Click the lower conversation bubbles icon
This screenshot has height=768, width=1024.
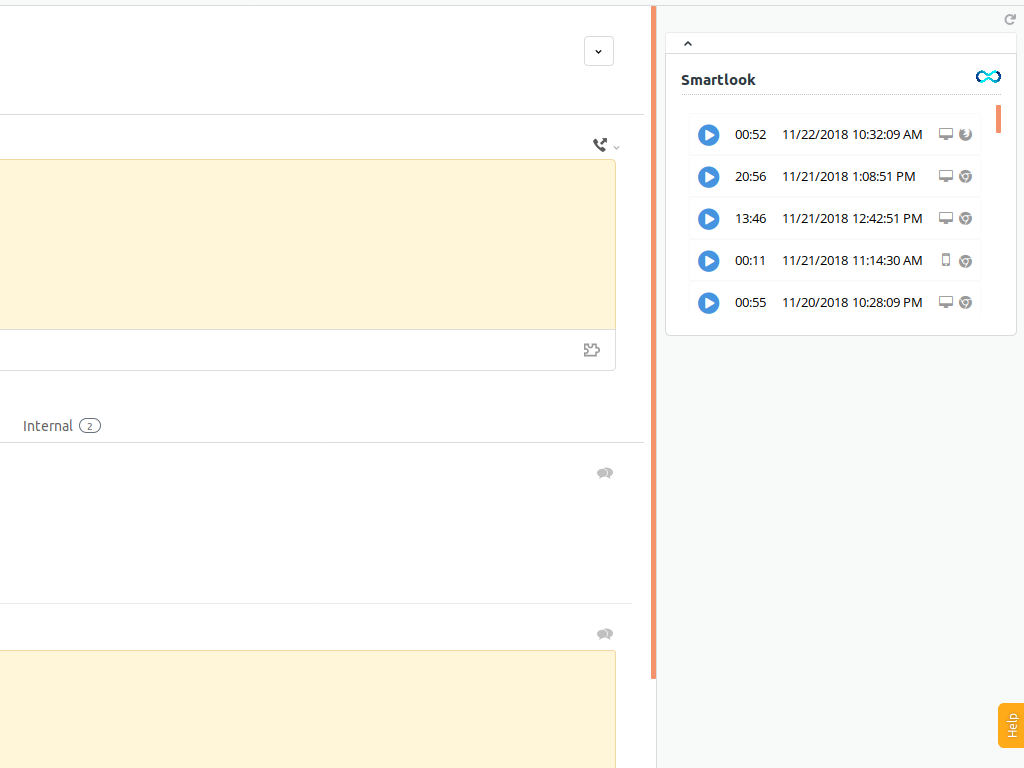coord(604,634)
